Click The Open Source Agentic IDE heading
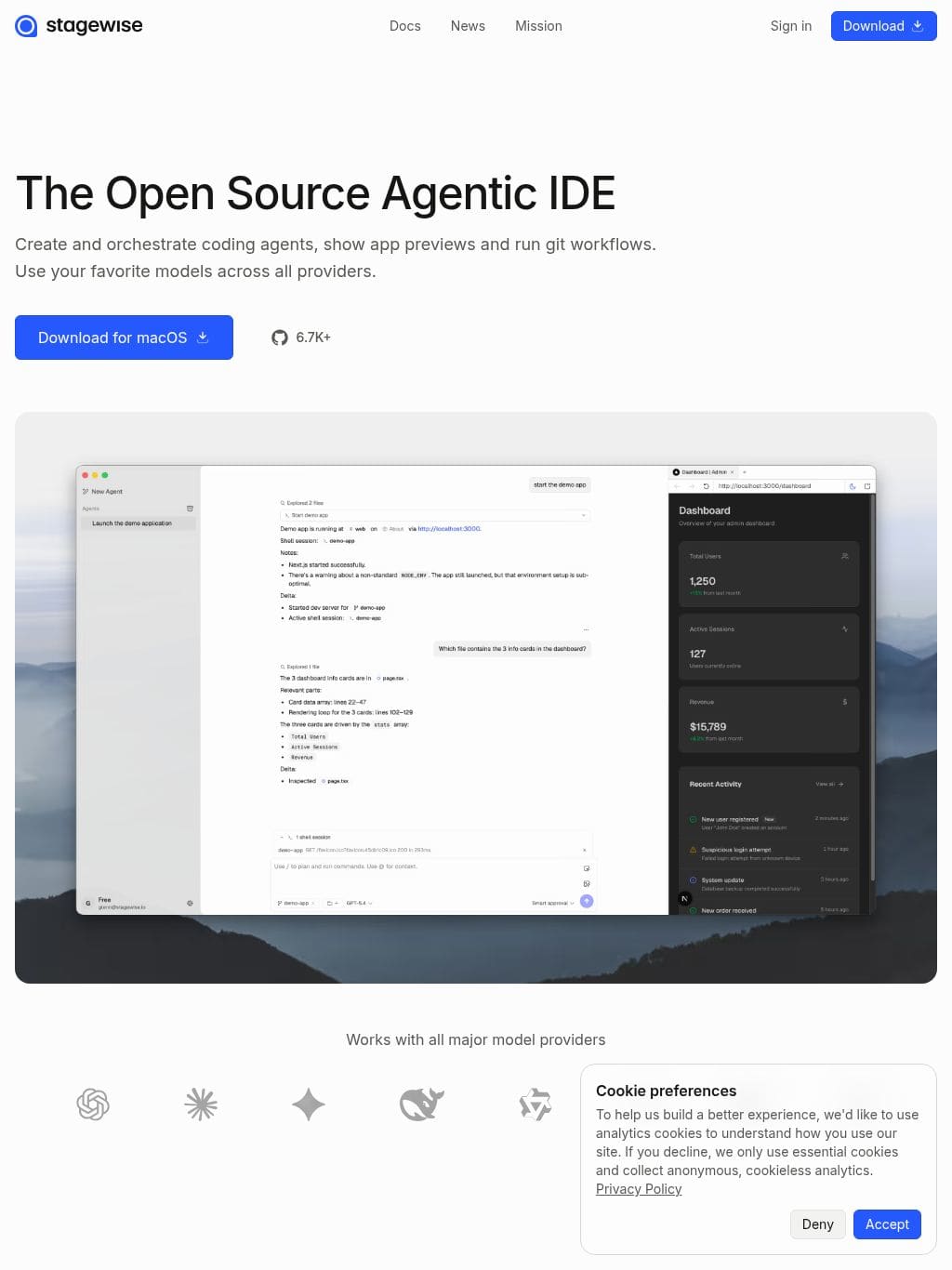Screen dimensions: 952x1270 [315, 193]
